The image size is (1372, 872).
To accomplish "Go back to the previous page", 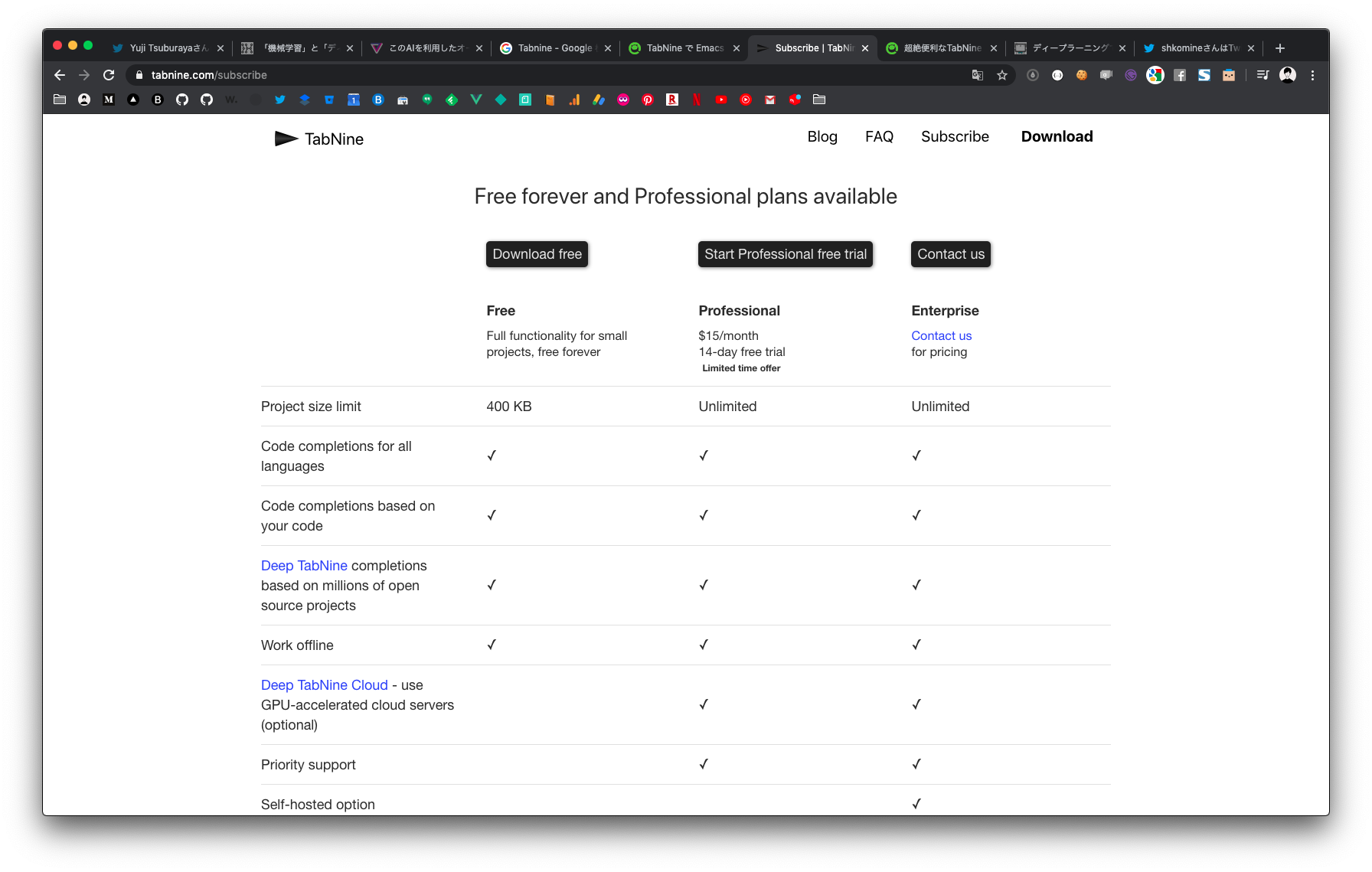I will click(60, 75).
